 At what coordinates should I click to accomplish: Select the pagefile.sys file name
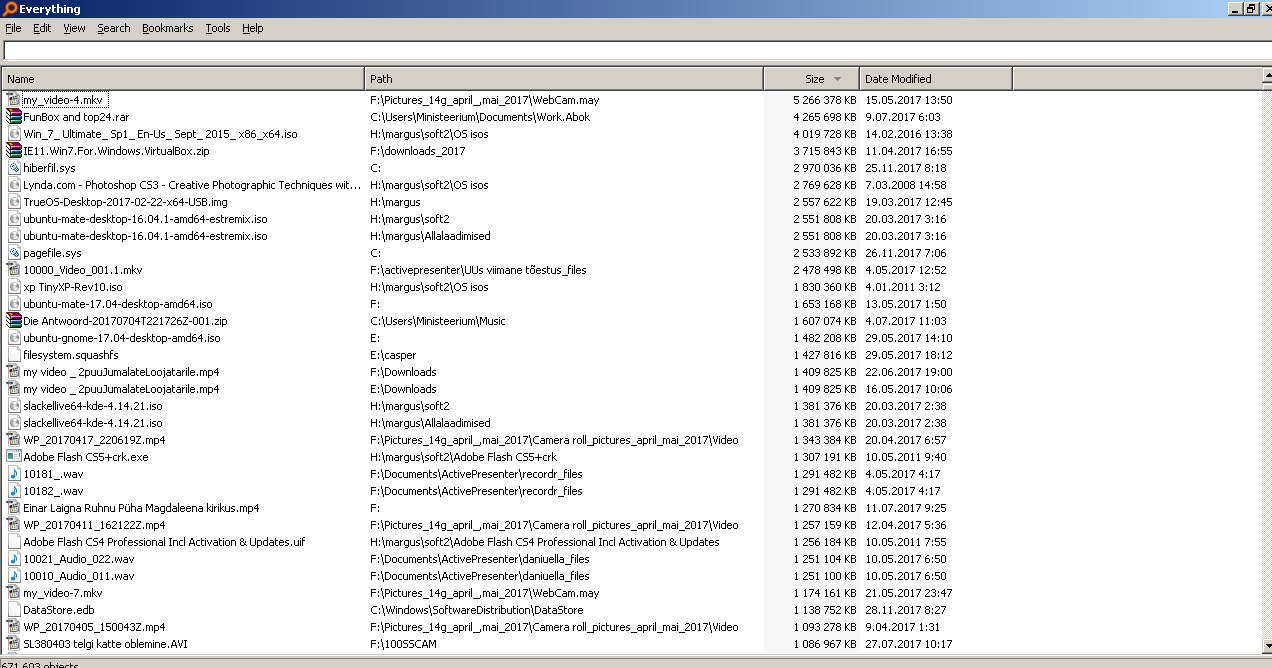click(x=53, y=253)
